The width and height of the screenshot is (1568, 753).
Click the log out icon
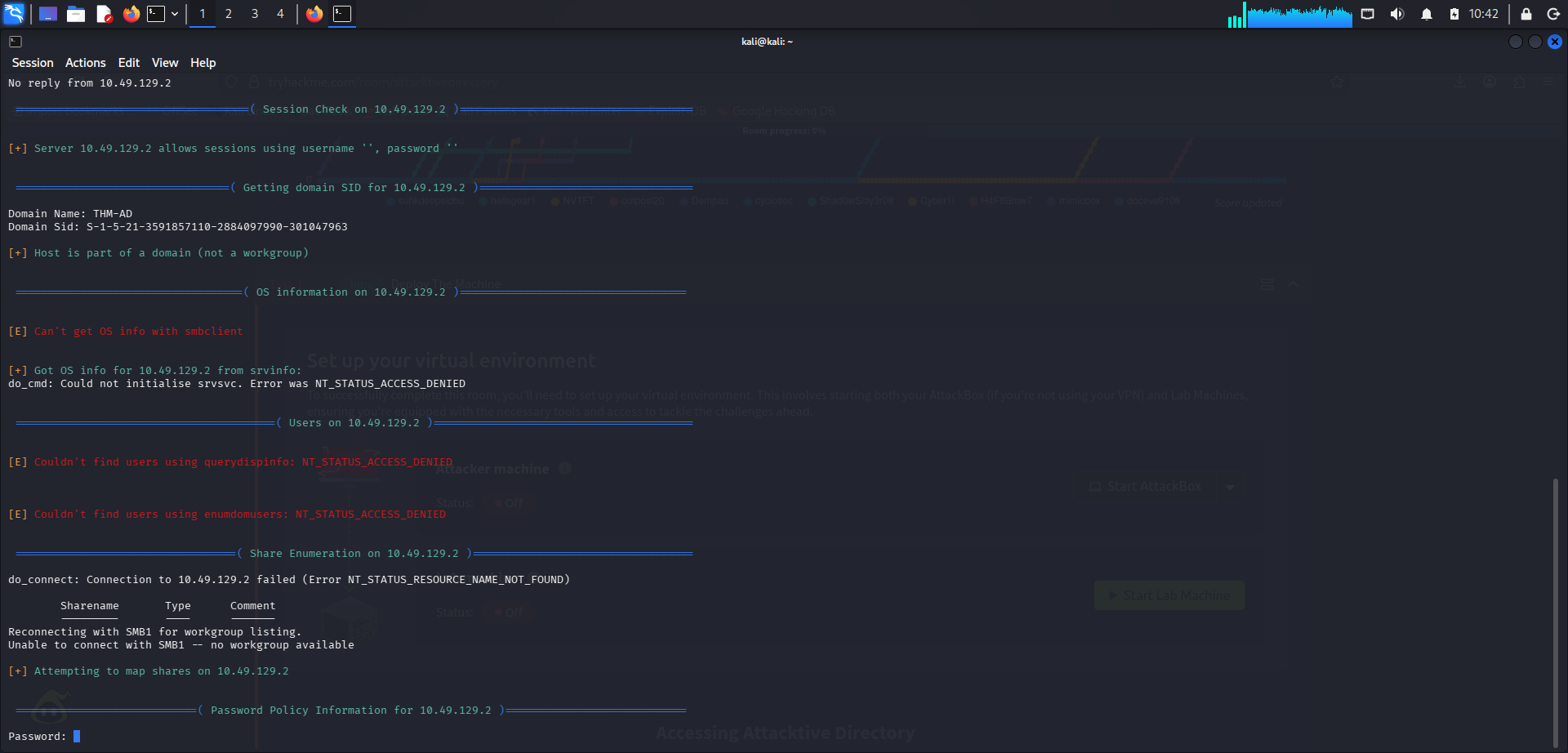click(1553, 14)
